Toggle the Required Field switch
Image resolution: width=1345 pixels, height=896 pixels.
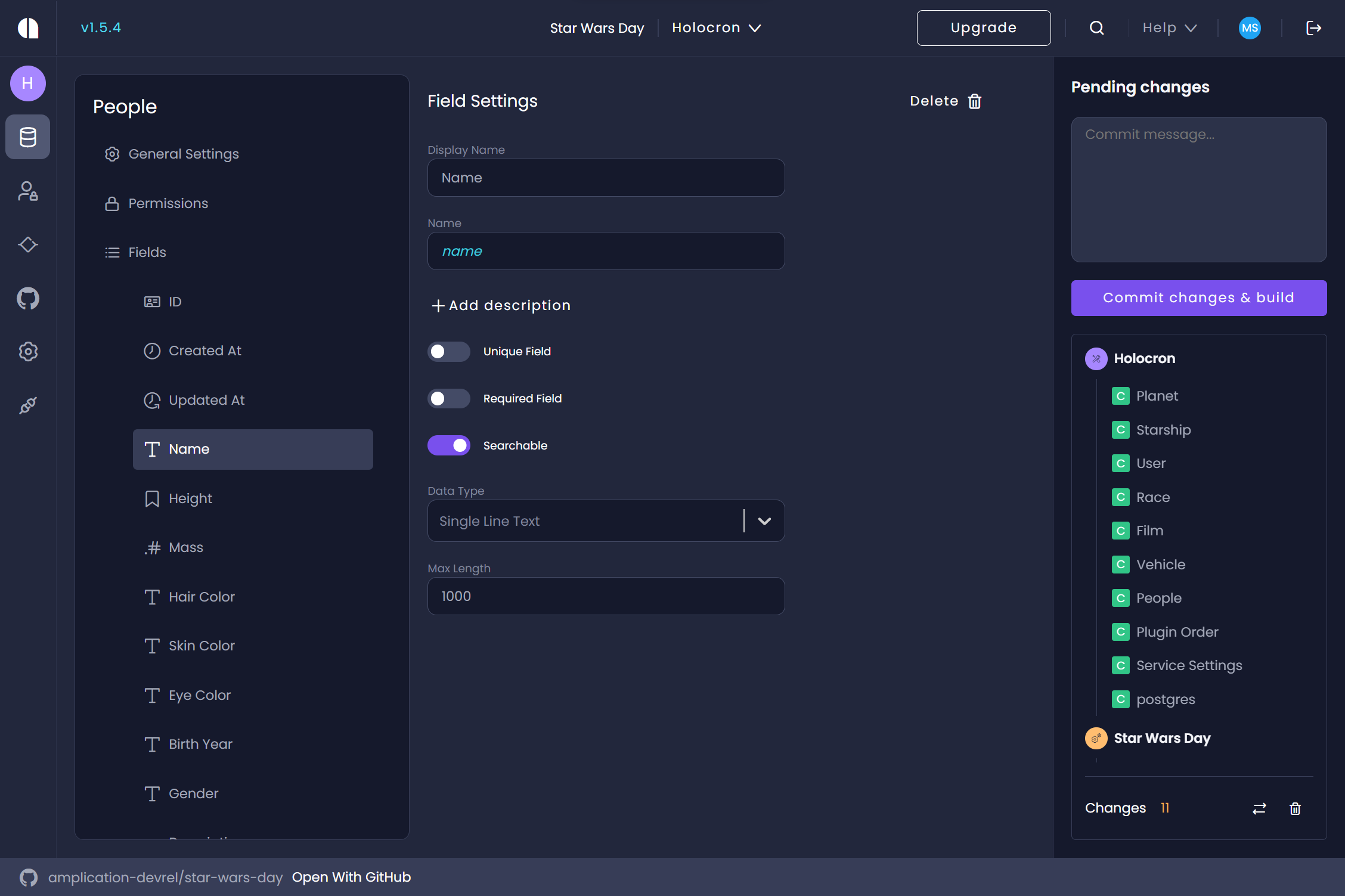click(x=449, y=399)
